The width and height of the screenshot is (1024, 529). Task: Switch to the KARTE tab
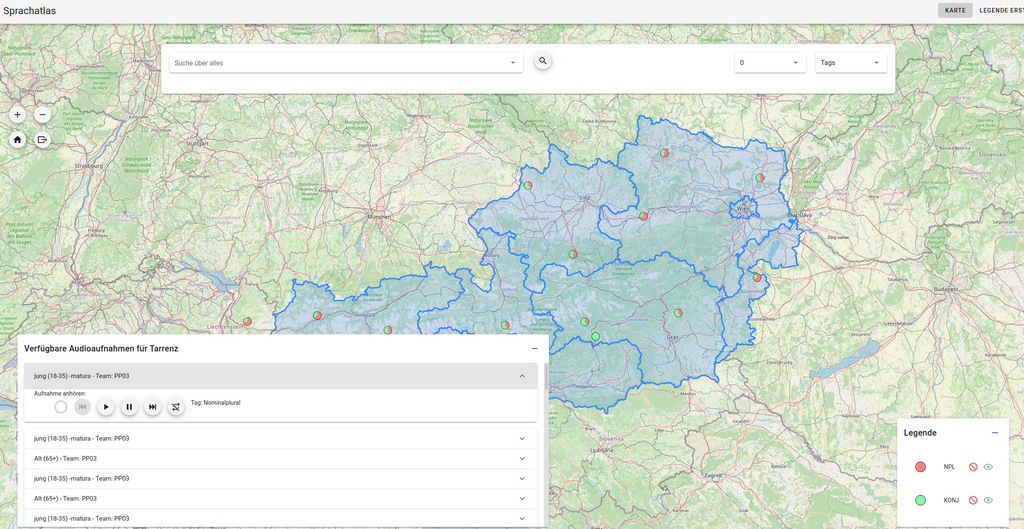pos(955,10)
